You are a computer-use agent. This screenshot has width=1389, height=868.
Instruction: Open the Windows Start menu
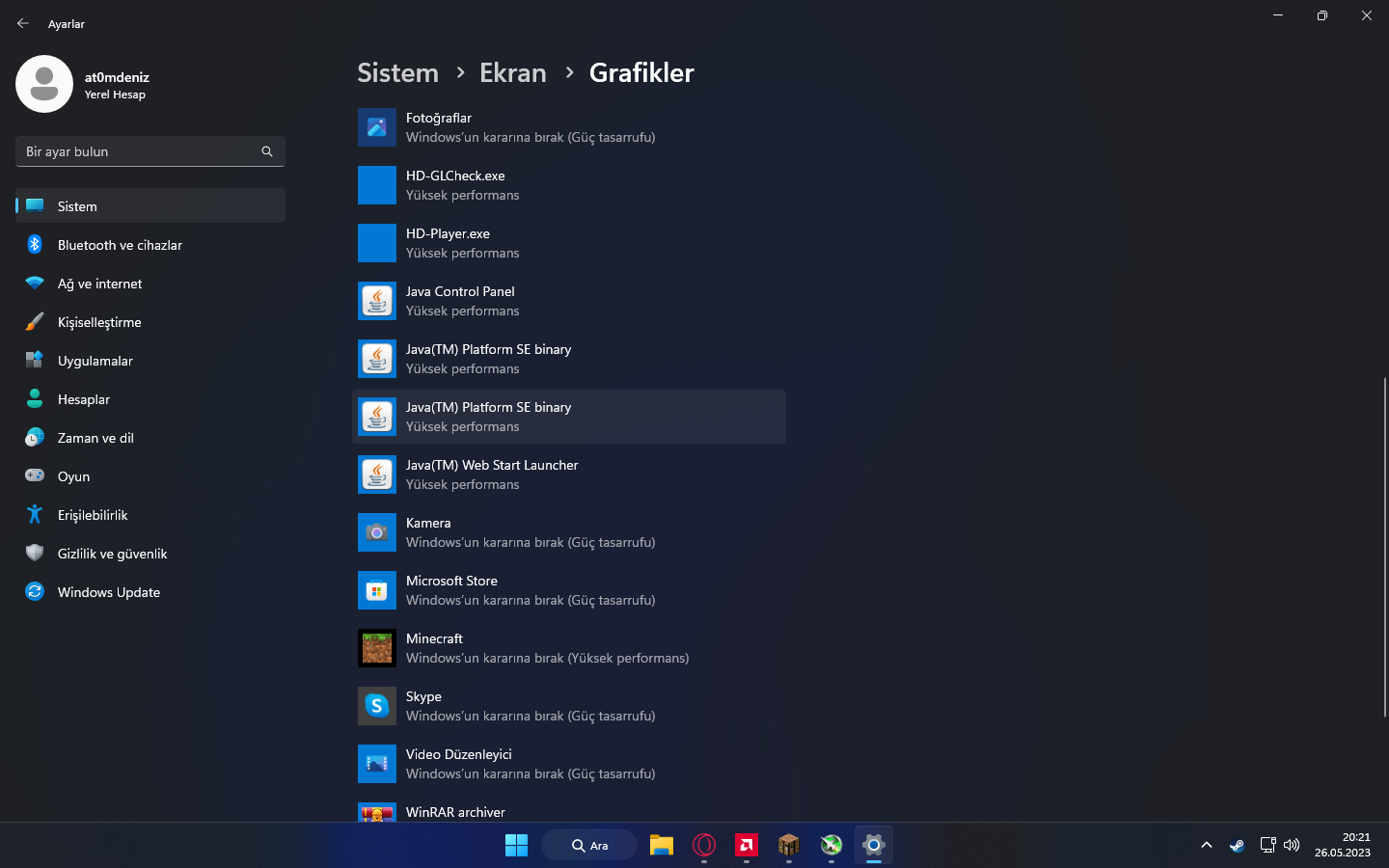517,845
